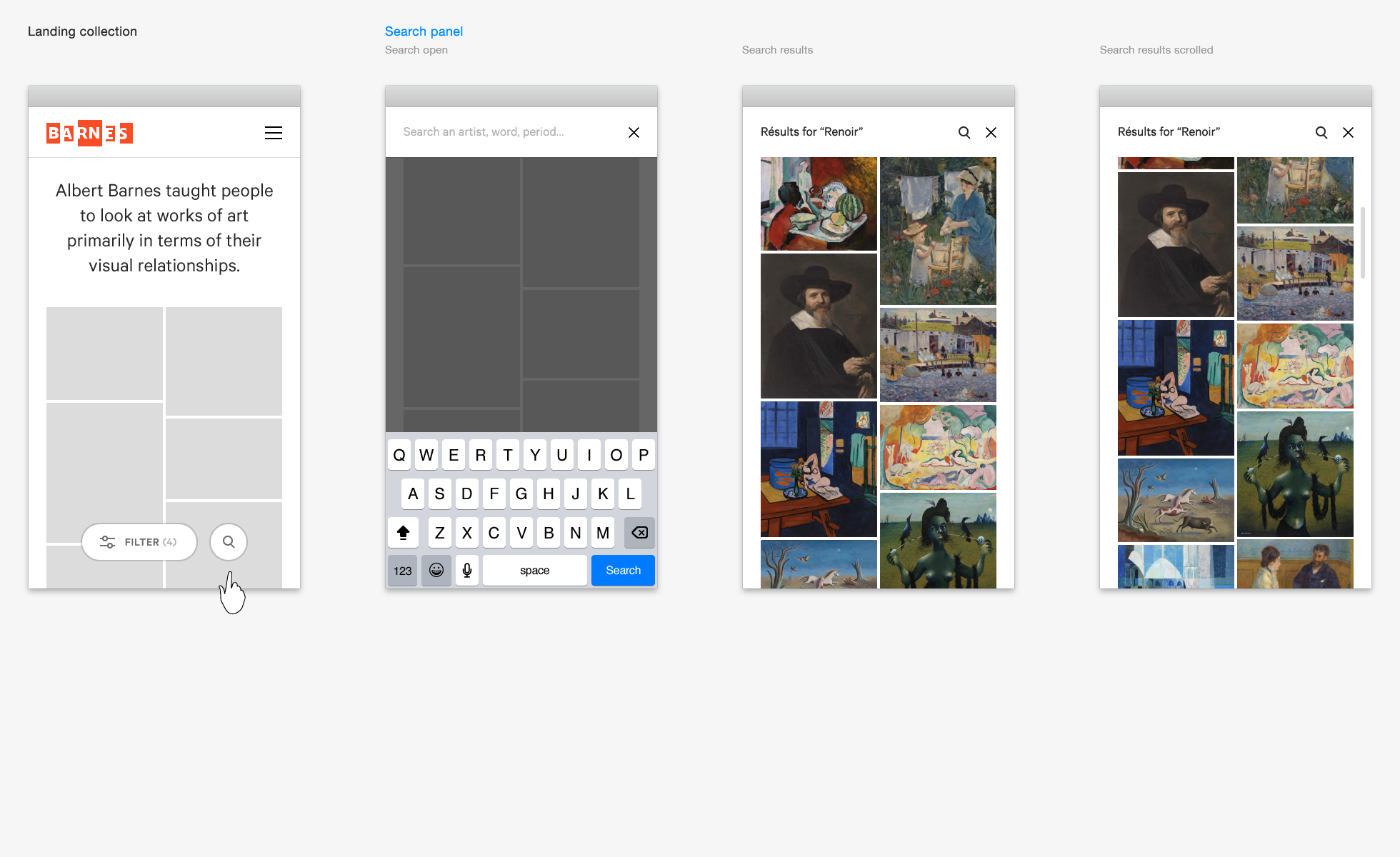
Task: Toggle the shift key on the keyboard
Action: (x=403, y=532)
